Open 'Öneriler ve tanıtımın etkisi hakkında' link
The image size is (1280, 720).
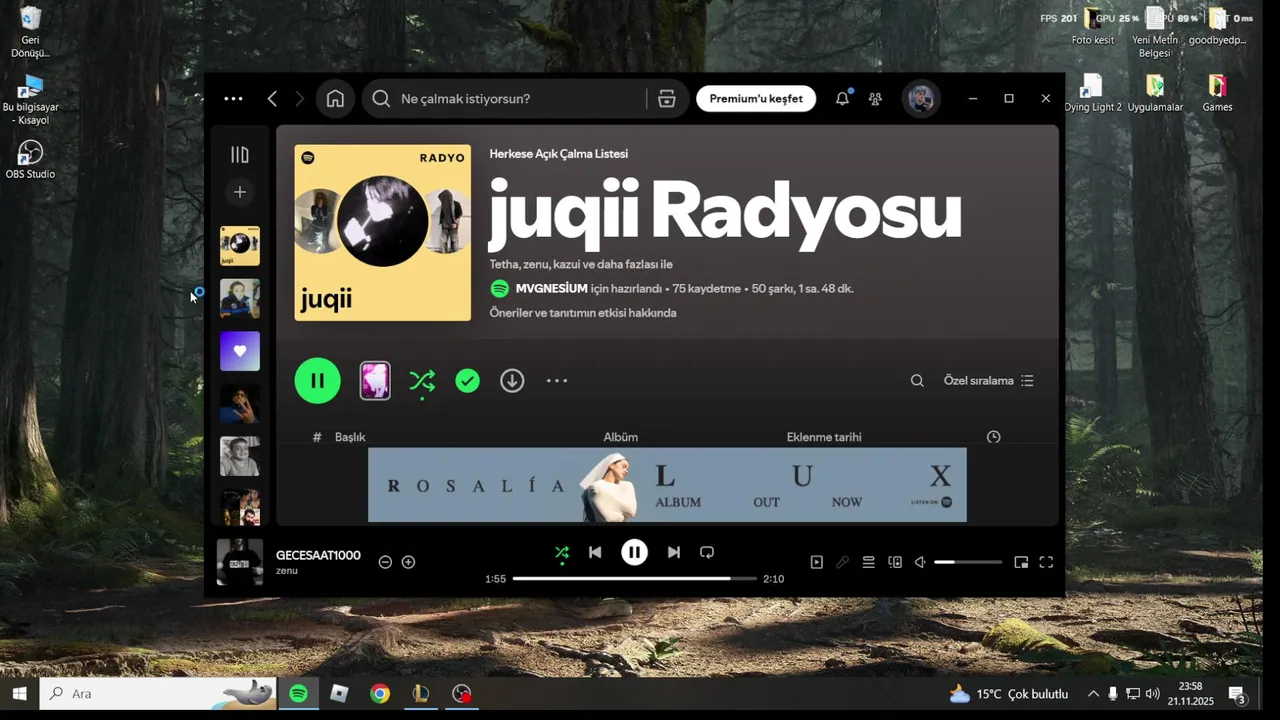(583, 313)
